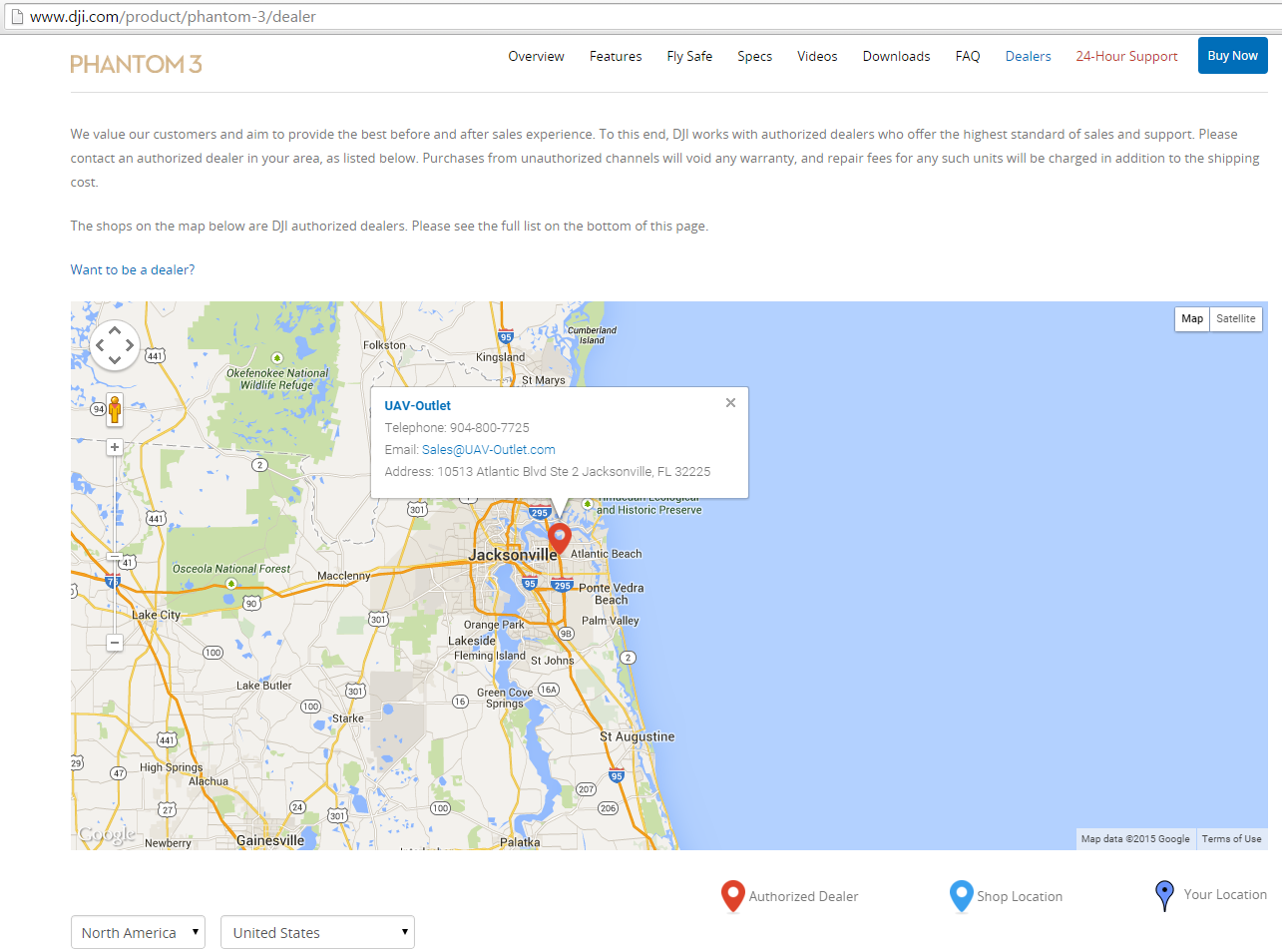Switch to standard Map view
Viewport: 1282px width, 952px height.
pyautogui.click(x=1192, y=318)
